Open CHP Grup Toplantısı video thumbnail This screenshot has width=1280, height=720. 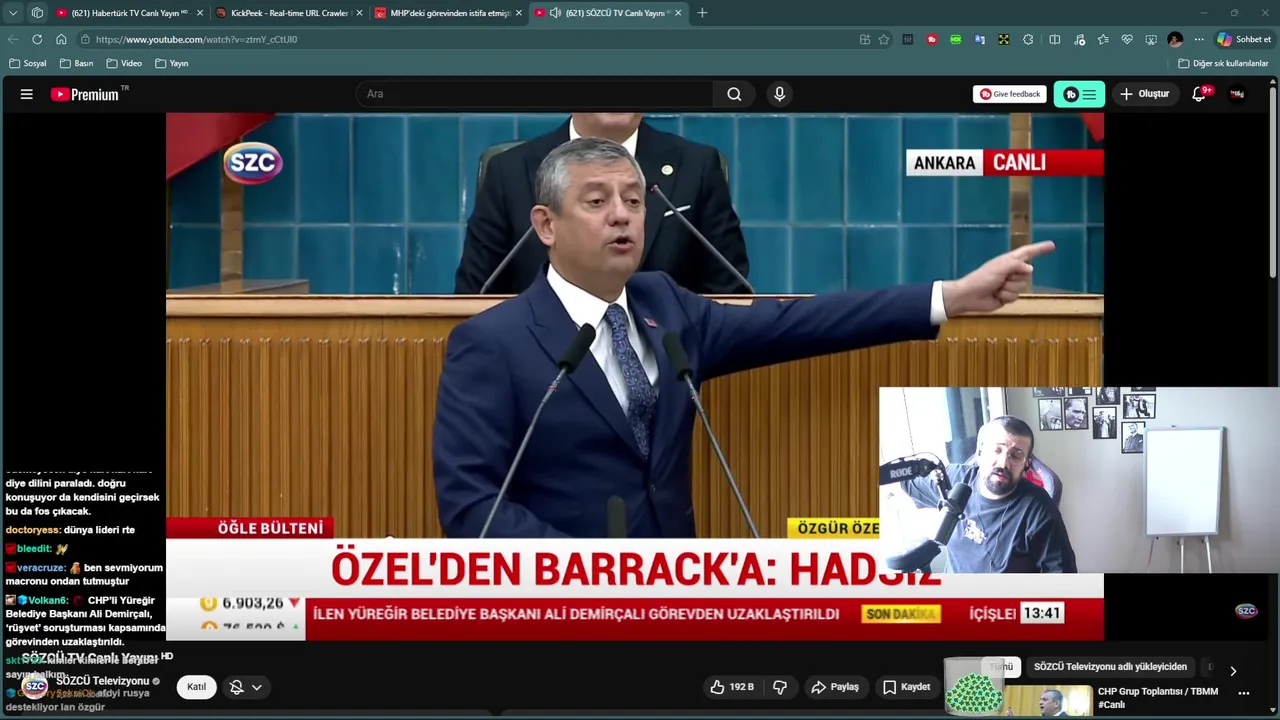pyautogui.click(x=1047, y=700)
